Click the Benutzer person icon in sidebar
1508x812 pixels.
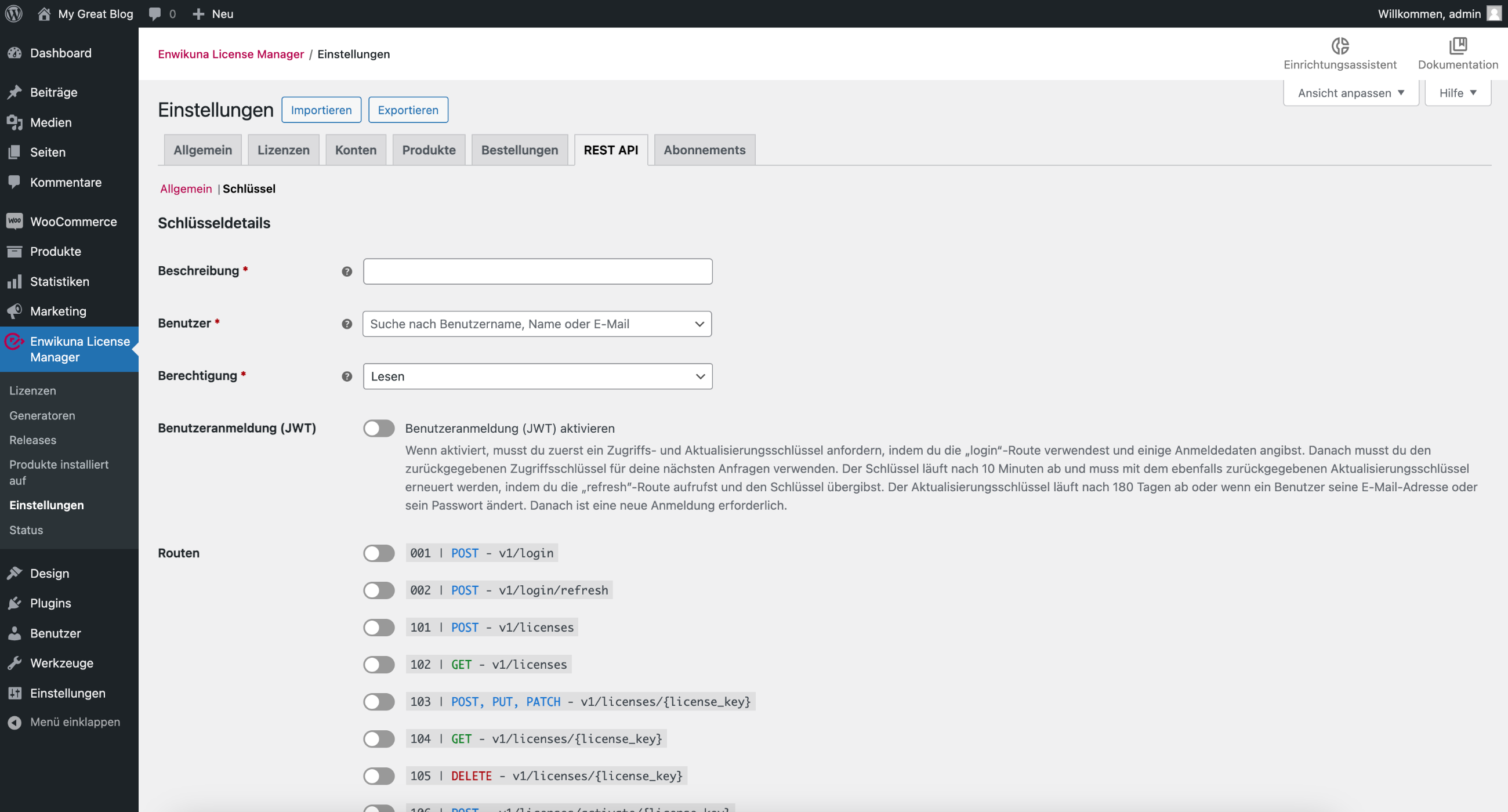(14, 633)
